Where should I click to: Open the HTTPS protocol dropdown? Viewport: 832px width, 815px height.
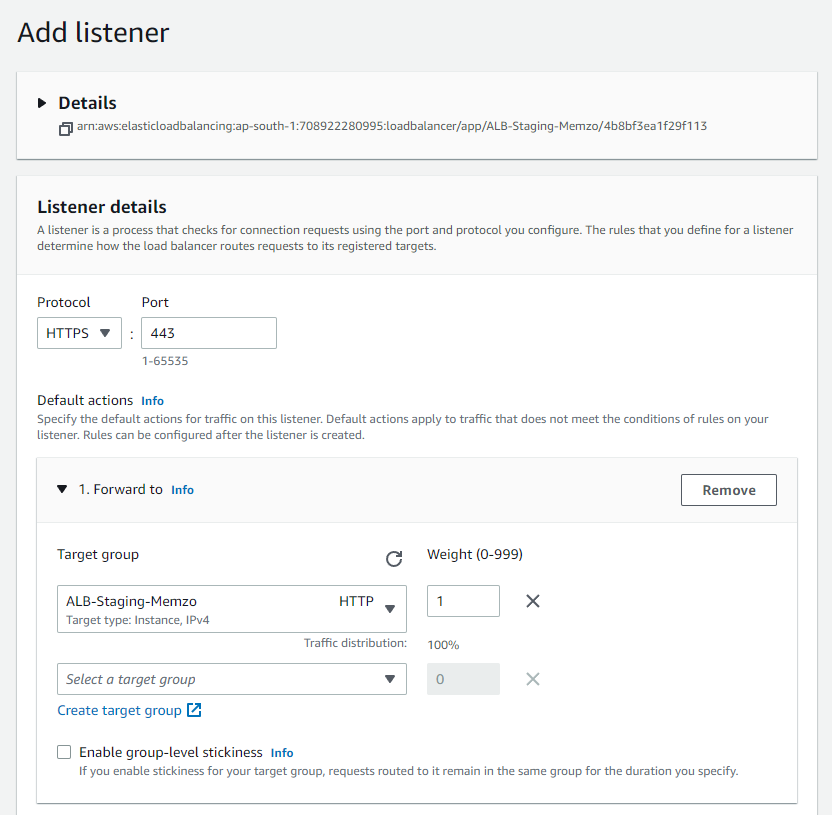[79, 333]
